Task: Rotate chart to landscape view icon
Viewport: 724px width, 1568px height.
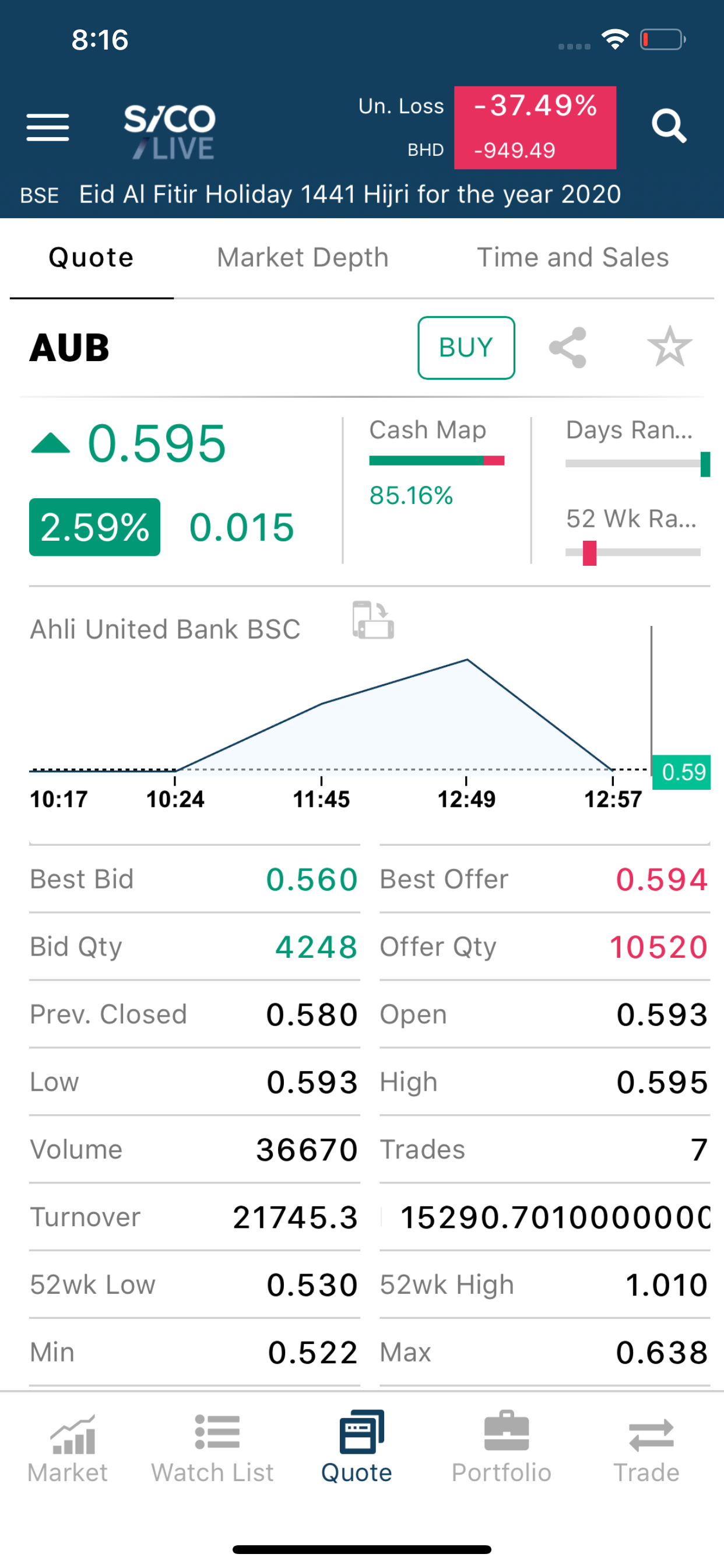Action: 373,620
